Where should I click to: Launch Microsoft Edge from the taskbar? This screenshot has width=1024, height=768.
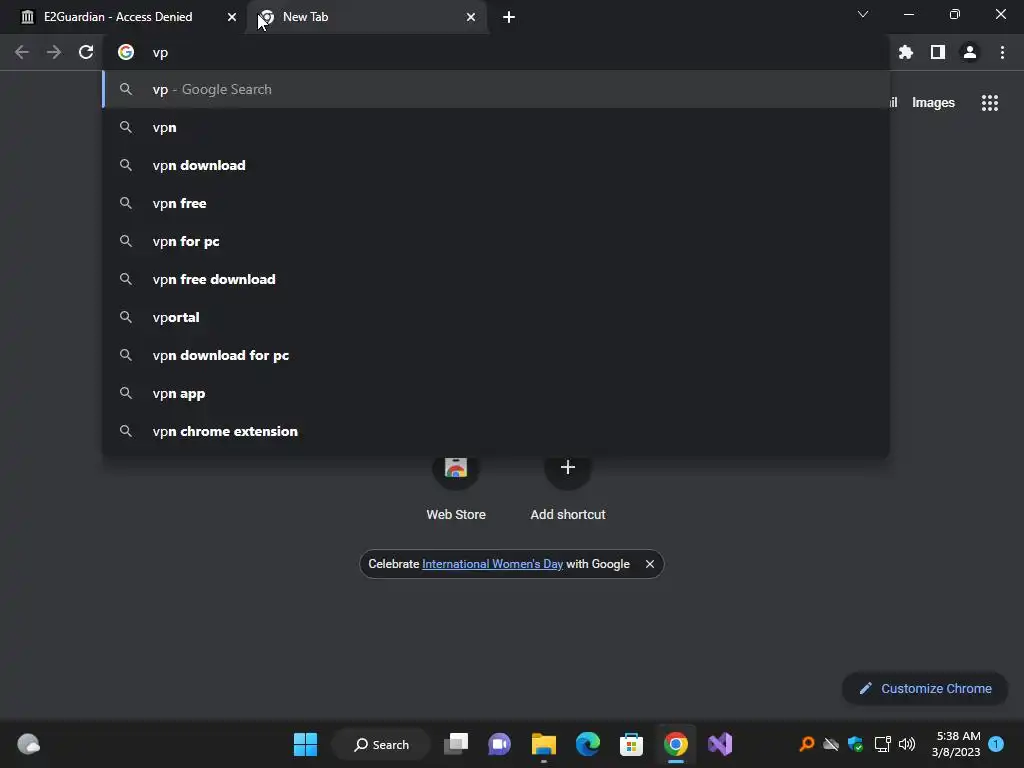coord(588,744)
